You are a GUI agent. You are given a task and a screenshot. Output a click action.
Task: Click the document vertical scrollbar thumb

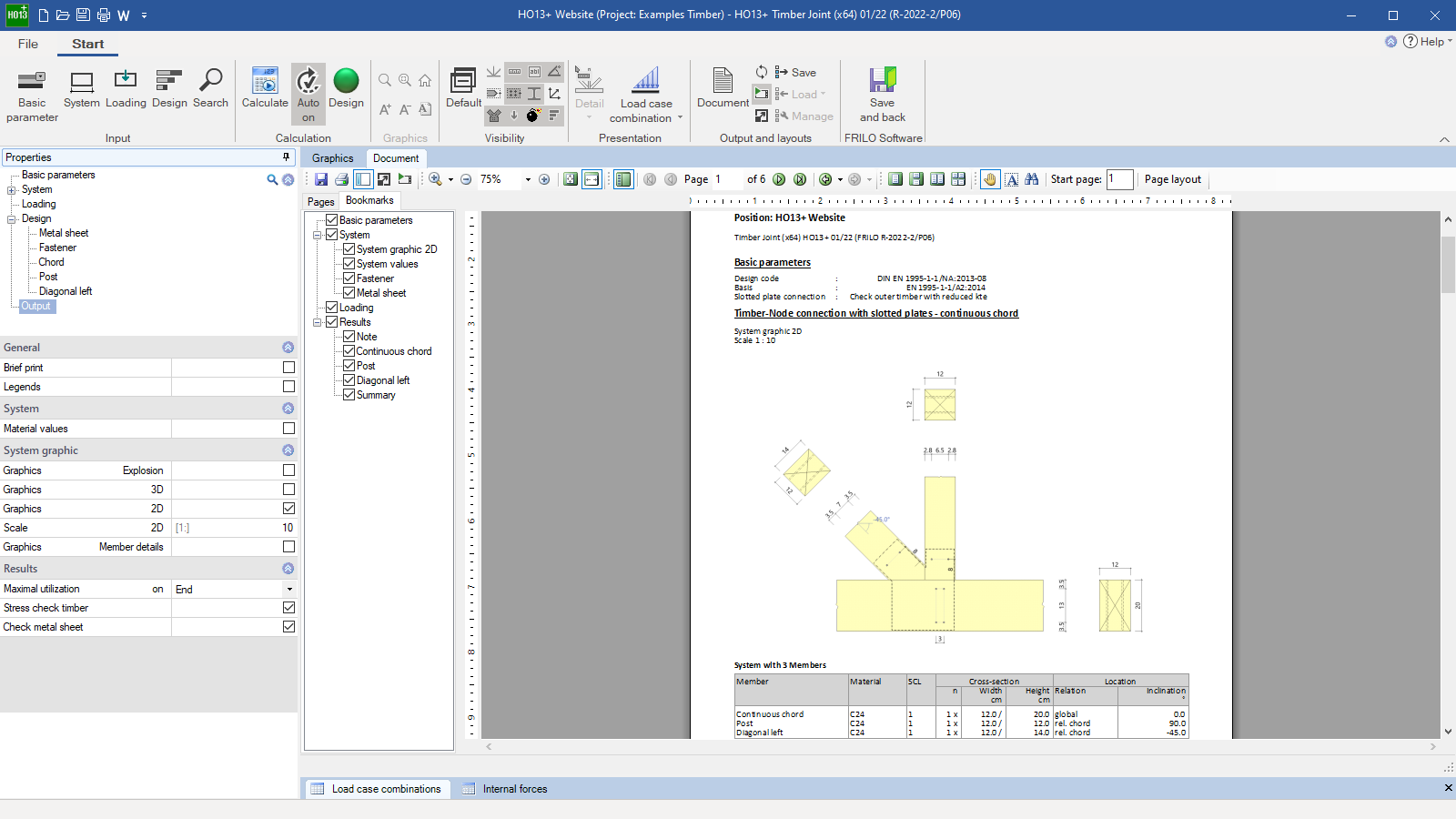[x=1448, y=264]
